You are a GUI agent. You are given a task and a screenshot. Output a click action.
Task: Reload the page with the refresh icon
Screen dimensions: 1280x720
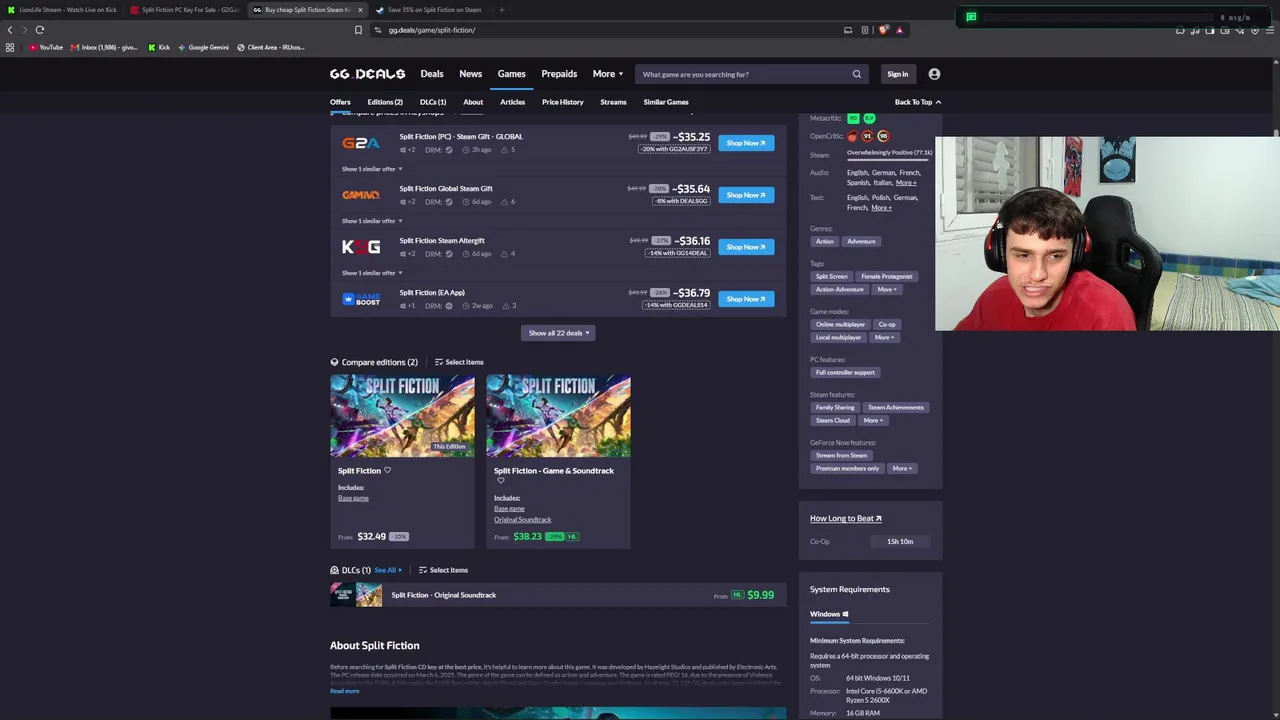point(40,30)
